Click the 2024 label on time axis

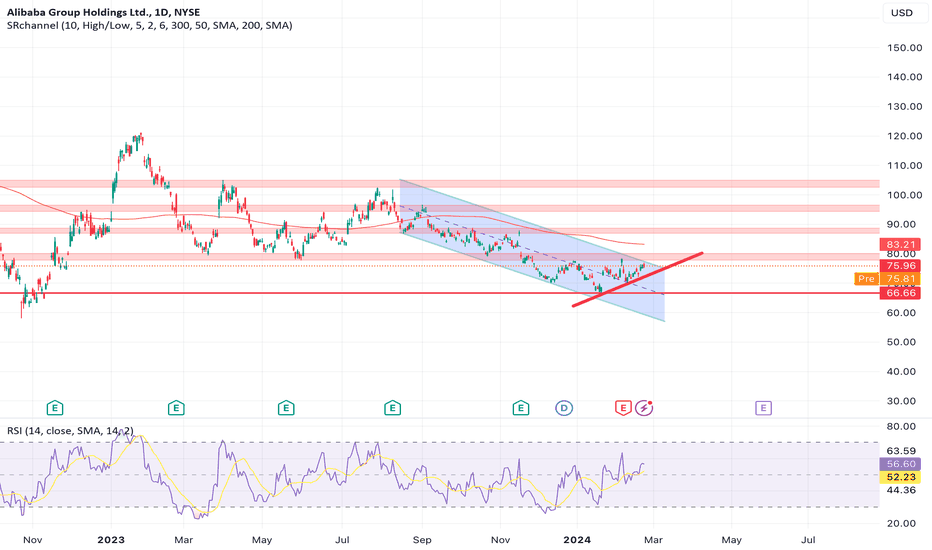(577, 540)
